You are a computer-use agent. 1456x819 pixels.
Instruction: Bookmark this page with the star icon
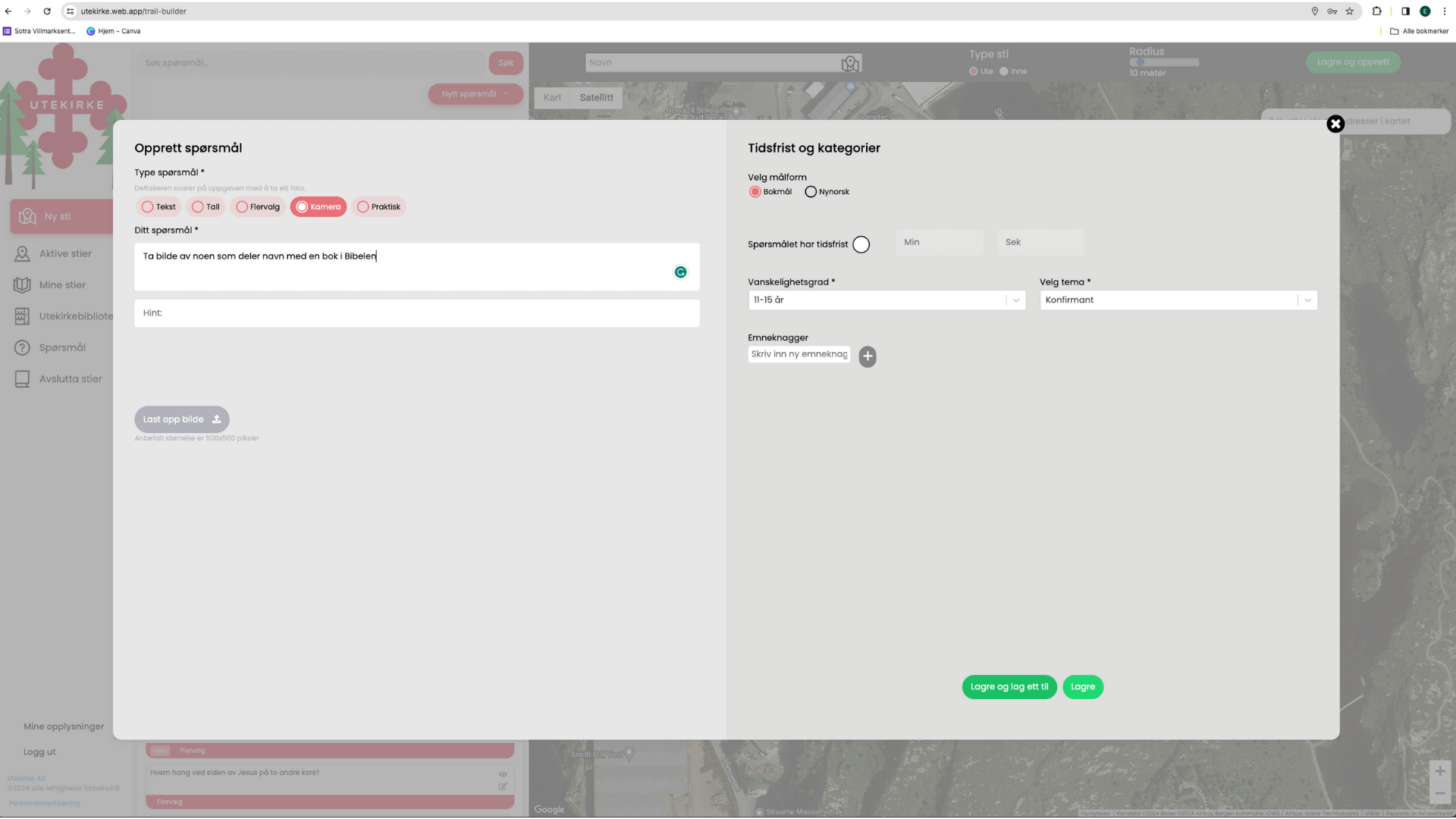click(x=1350, y=11)
